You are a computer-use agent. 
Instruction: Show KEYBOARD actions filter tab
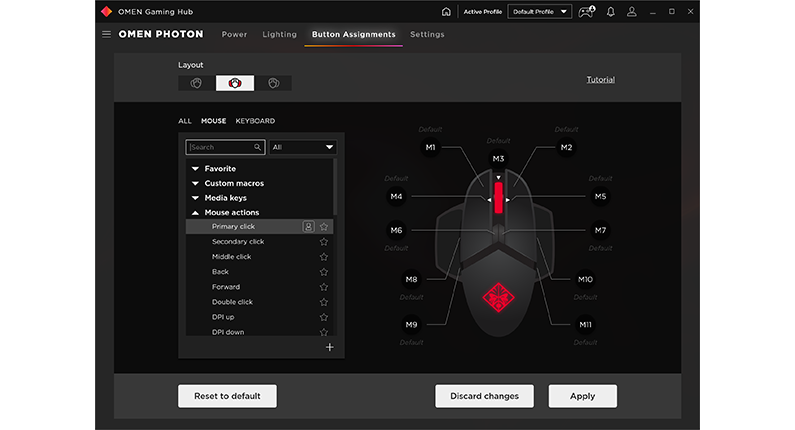coord(255,121)
